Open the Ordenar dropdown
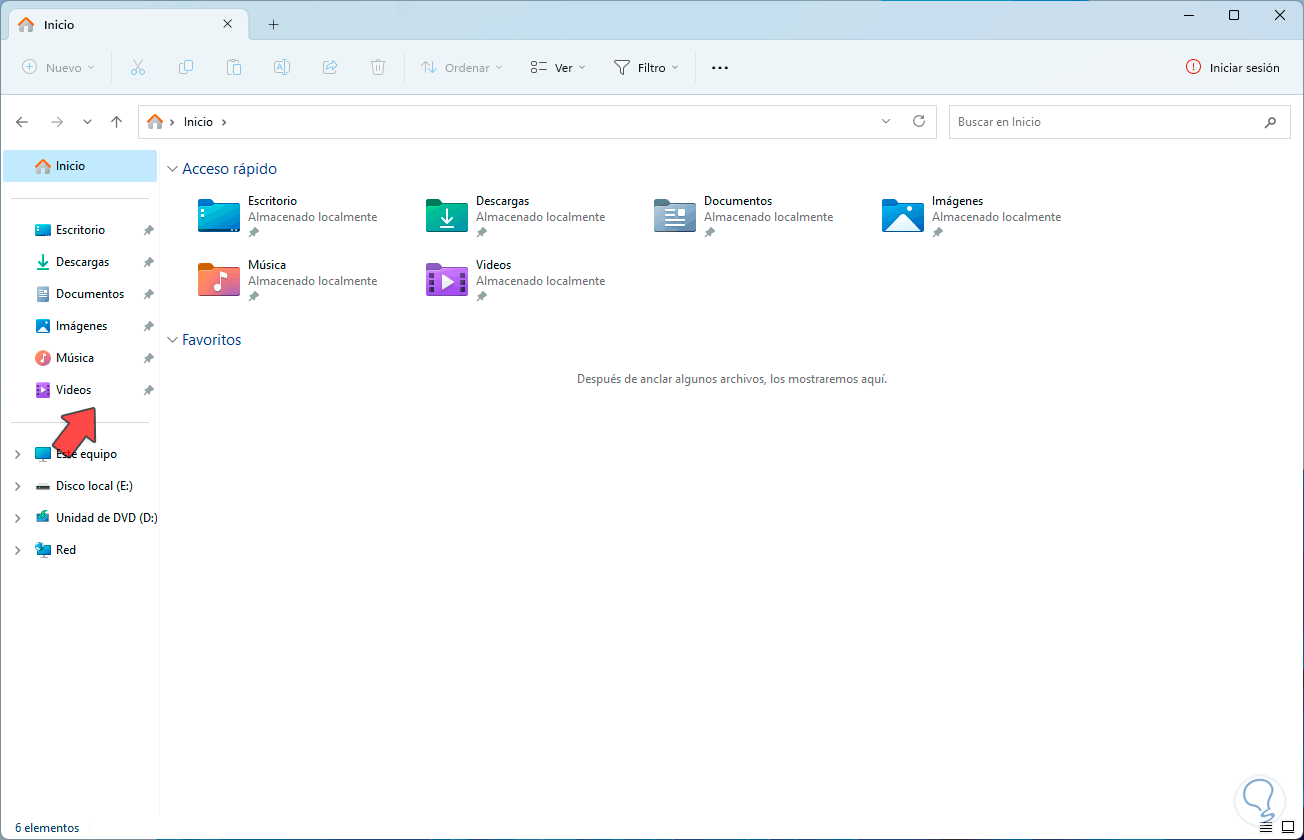 click(461, 67)
